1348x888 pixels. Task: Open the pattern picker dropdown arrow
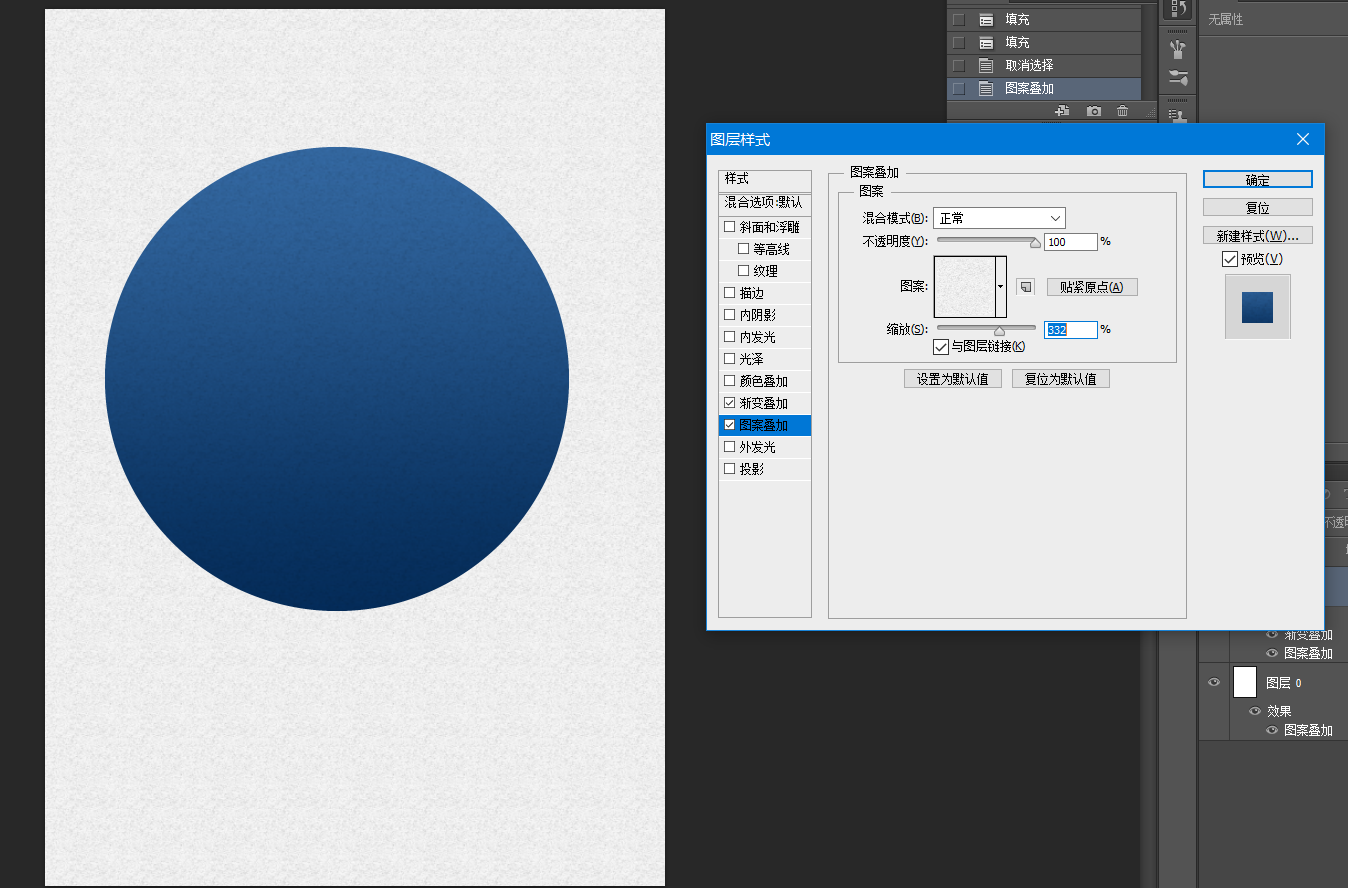pos(1001,287)
